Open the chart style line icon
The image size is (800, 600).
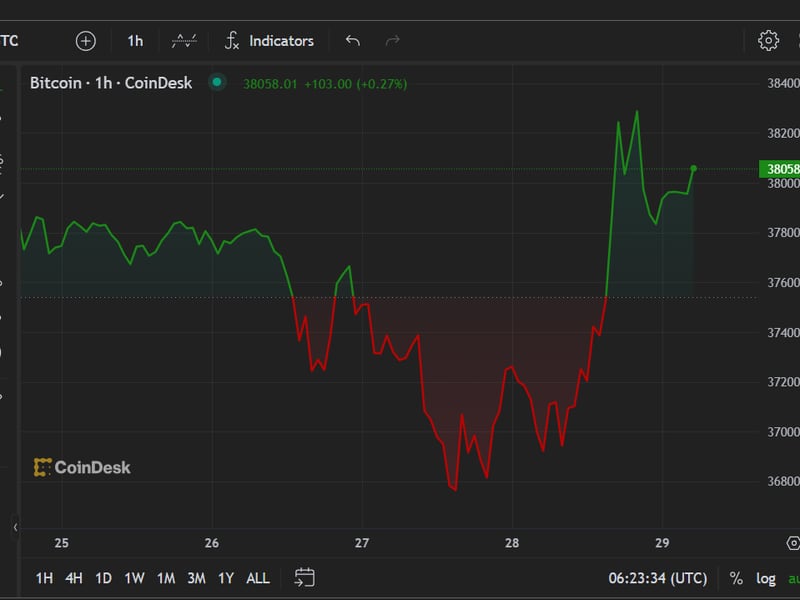pyautogui.click(x=184, y=41)
